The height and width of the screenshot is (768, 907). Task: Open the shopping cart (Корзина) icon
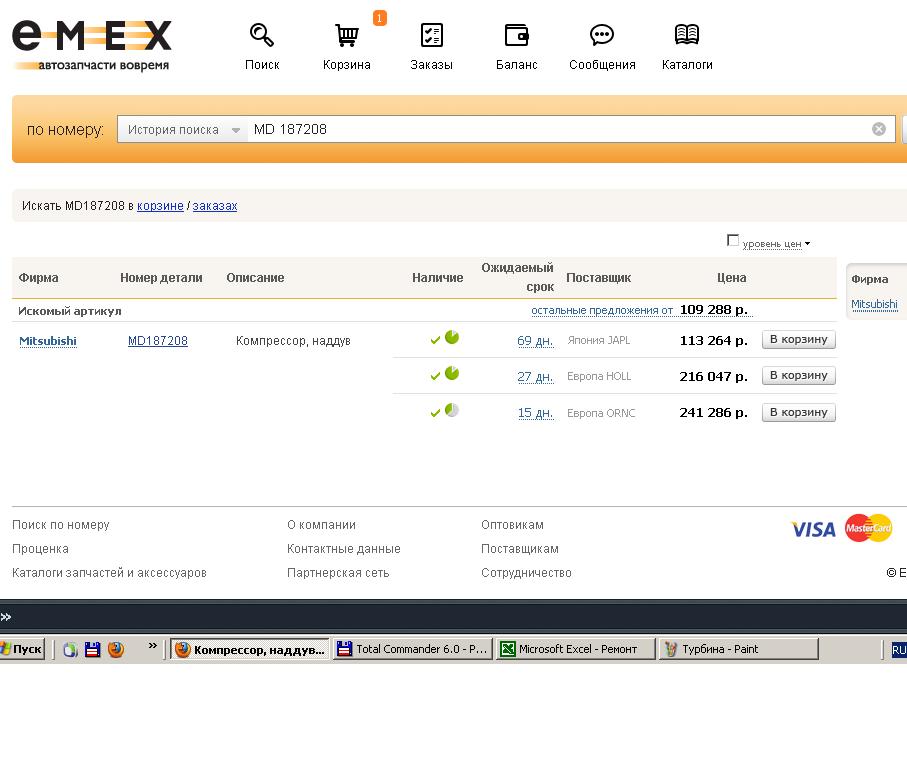pyautogui.click(x=346, y=36)
